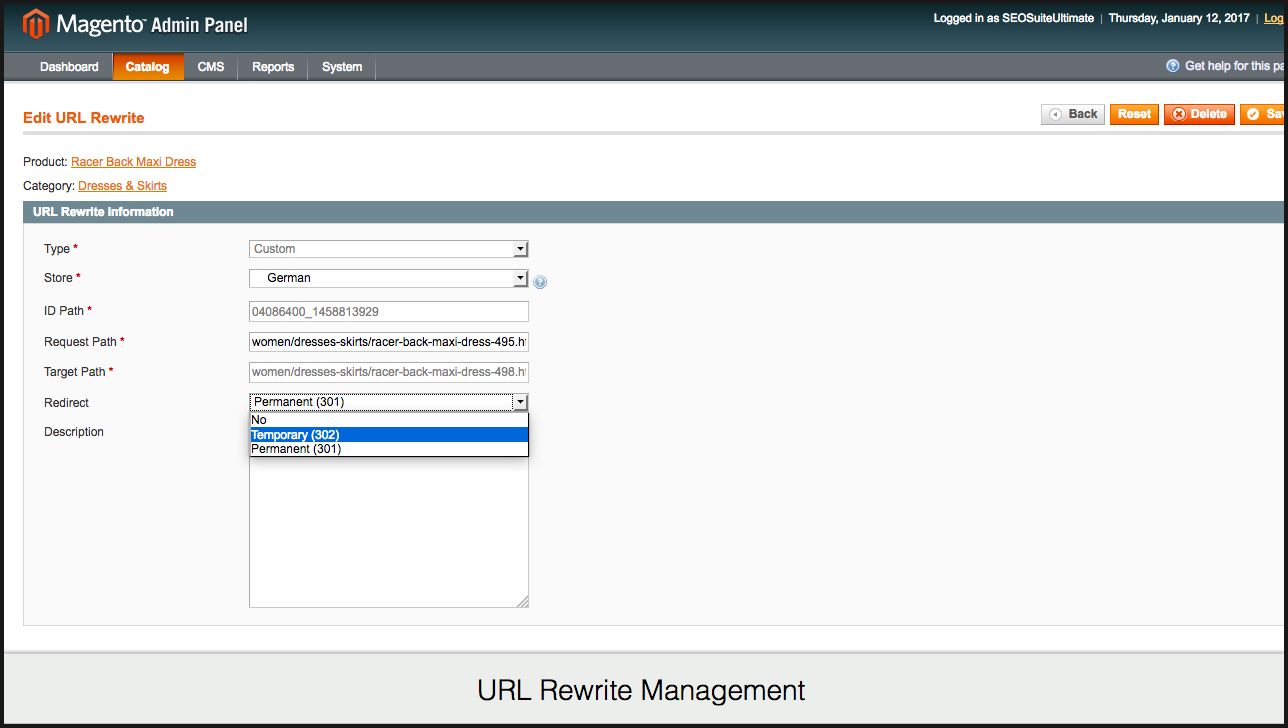Click the Back button arrow icon

[1055, 114]
